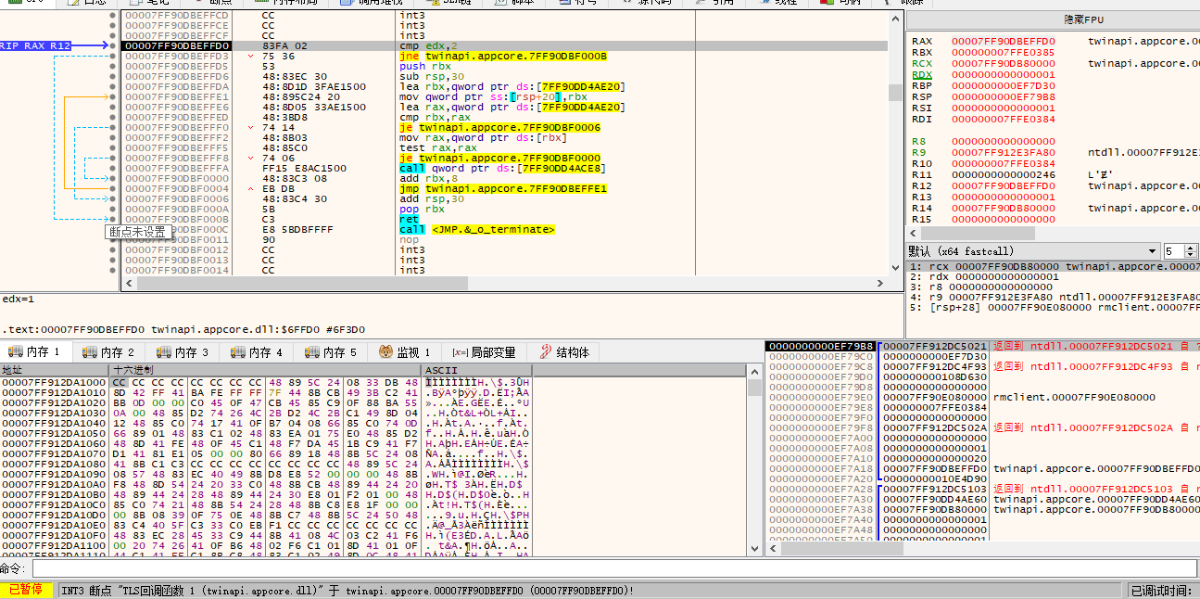Select the call JMP.&_o_terminate instruction
1200x599 pixels.
[x=477, y=229]
